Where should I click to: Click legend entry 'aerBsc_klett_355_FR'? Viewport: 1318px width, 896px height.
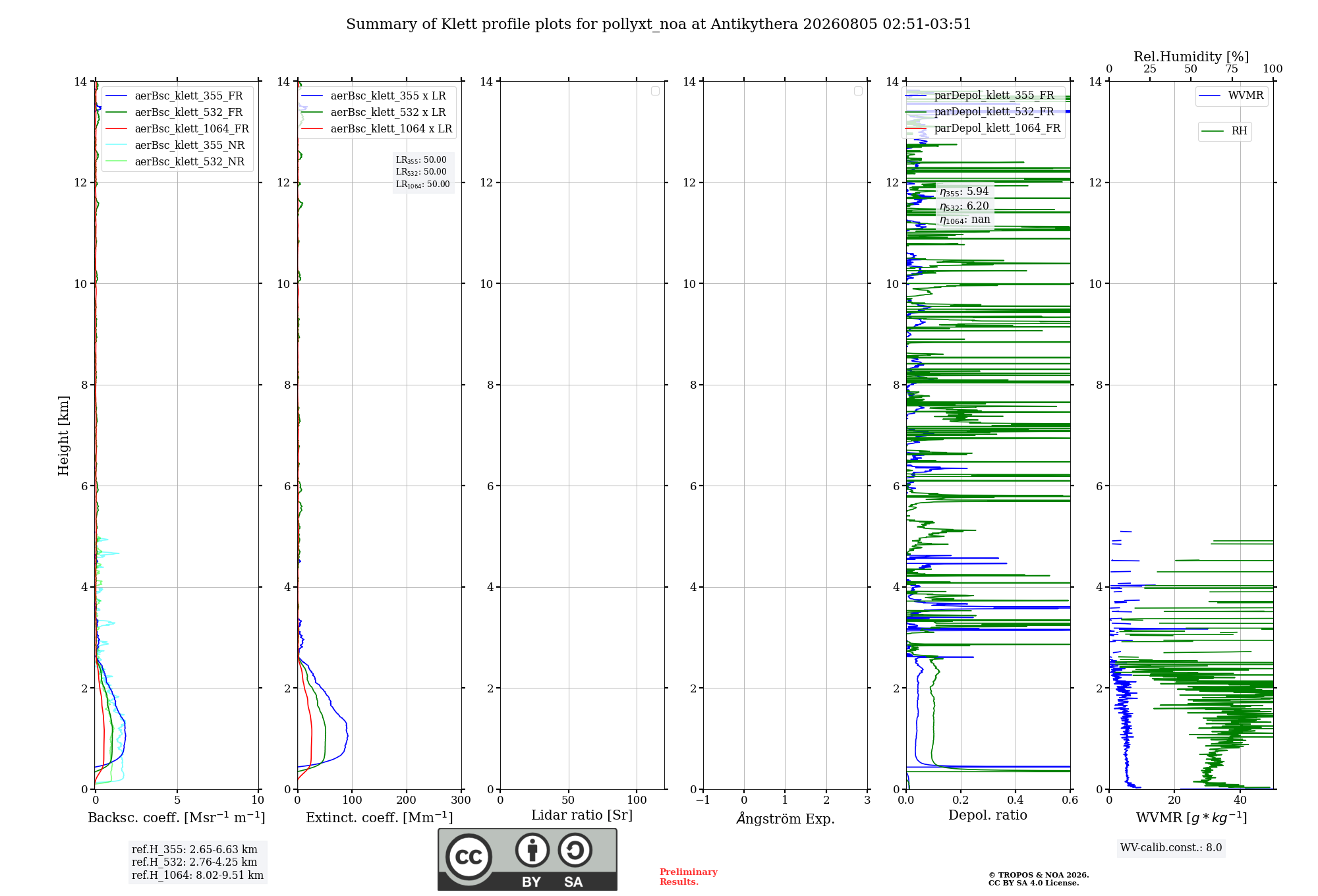pyautogui.click(x=188, y=96)
